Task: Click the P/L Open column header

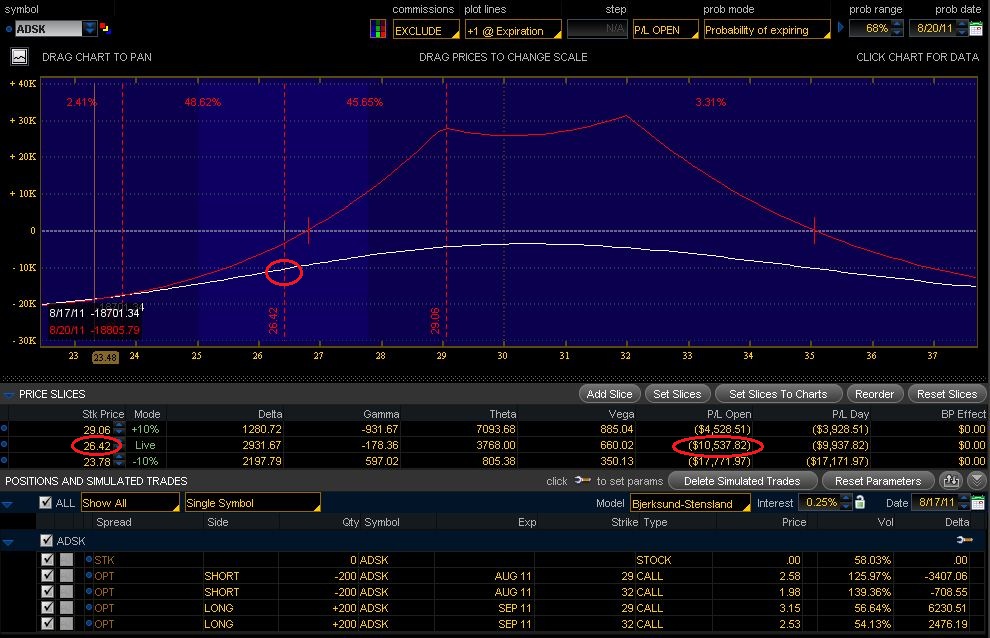Action: point(729,414)
